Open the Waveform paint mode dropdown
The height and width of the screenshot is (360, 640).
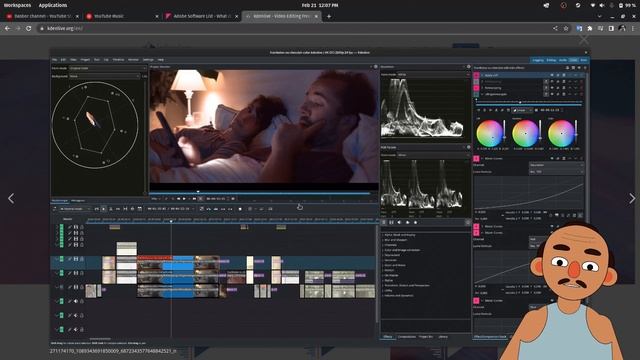[x=433, y=75]
